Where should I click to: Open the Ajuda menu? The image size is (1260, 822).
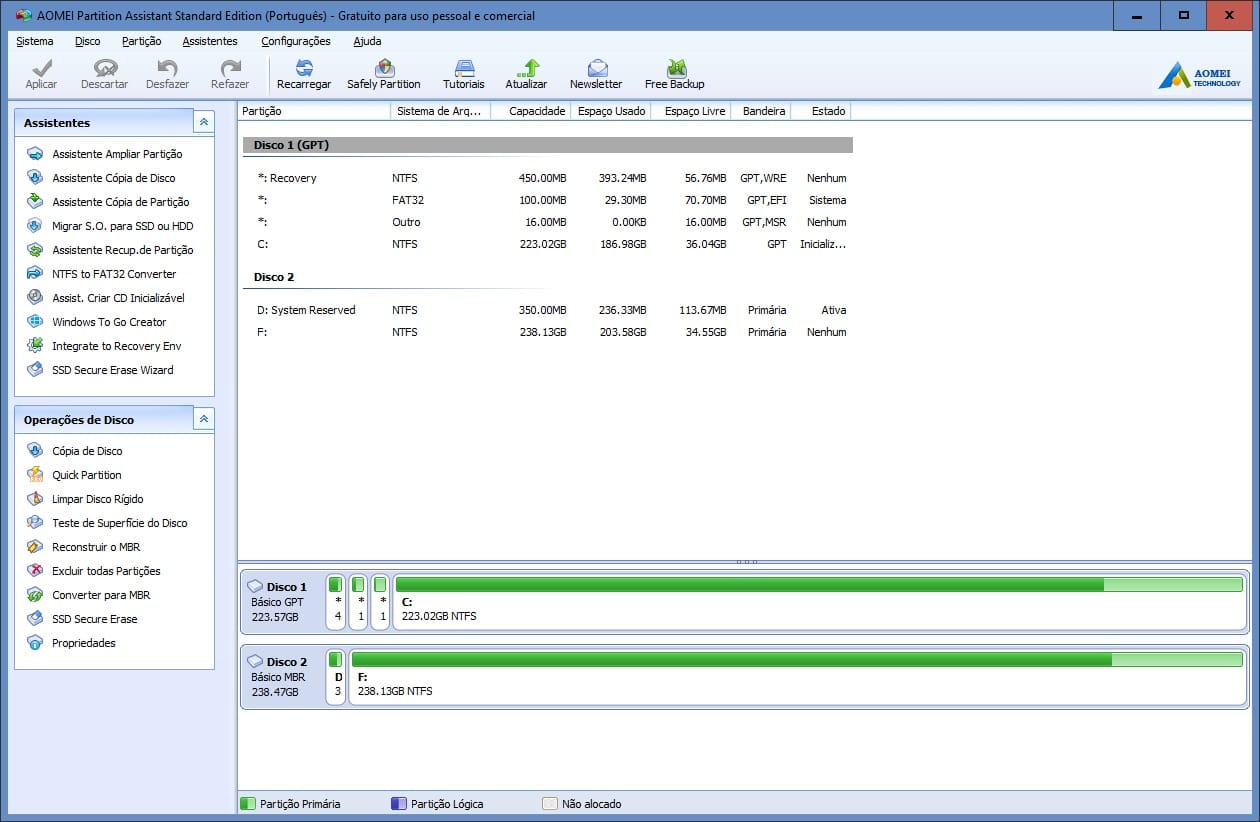[367, 41]
